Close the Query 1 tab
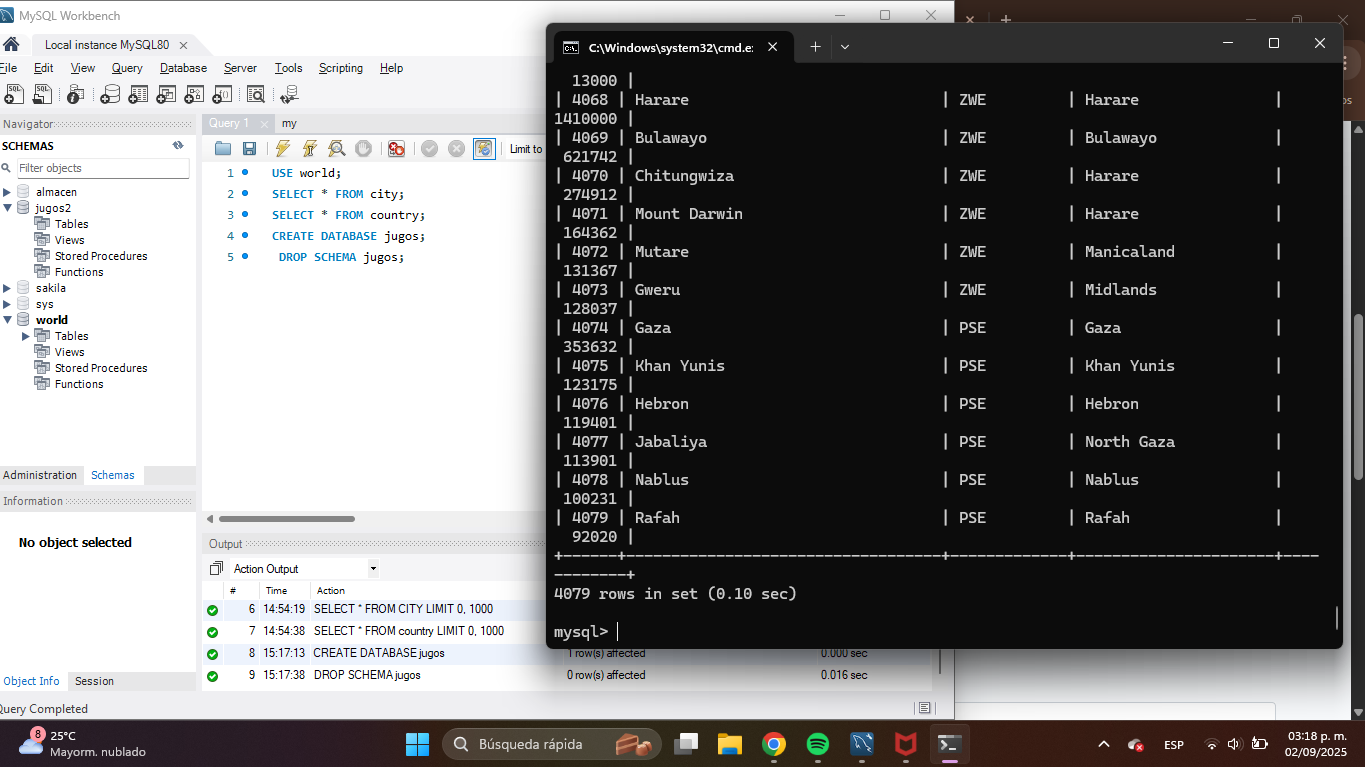Viewport: 1365px width, 767px height. [264, 124]
